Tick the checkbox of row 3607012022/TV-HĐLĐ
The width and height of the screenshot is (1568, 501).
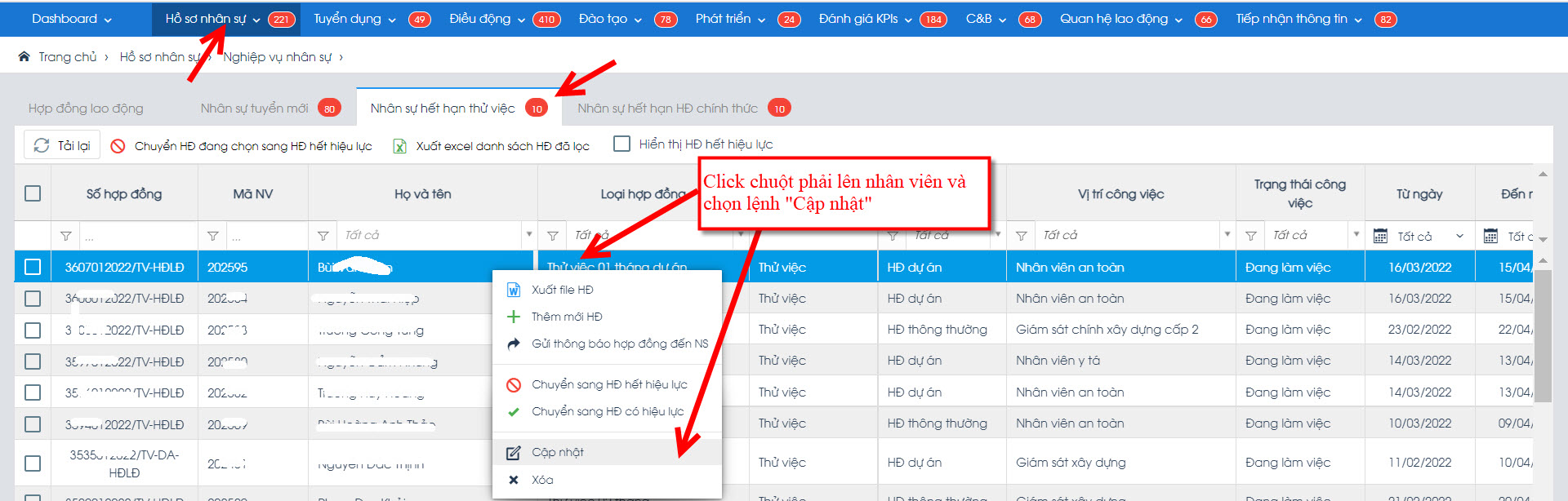pos(33,267)
